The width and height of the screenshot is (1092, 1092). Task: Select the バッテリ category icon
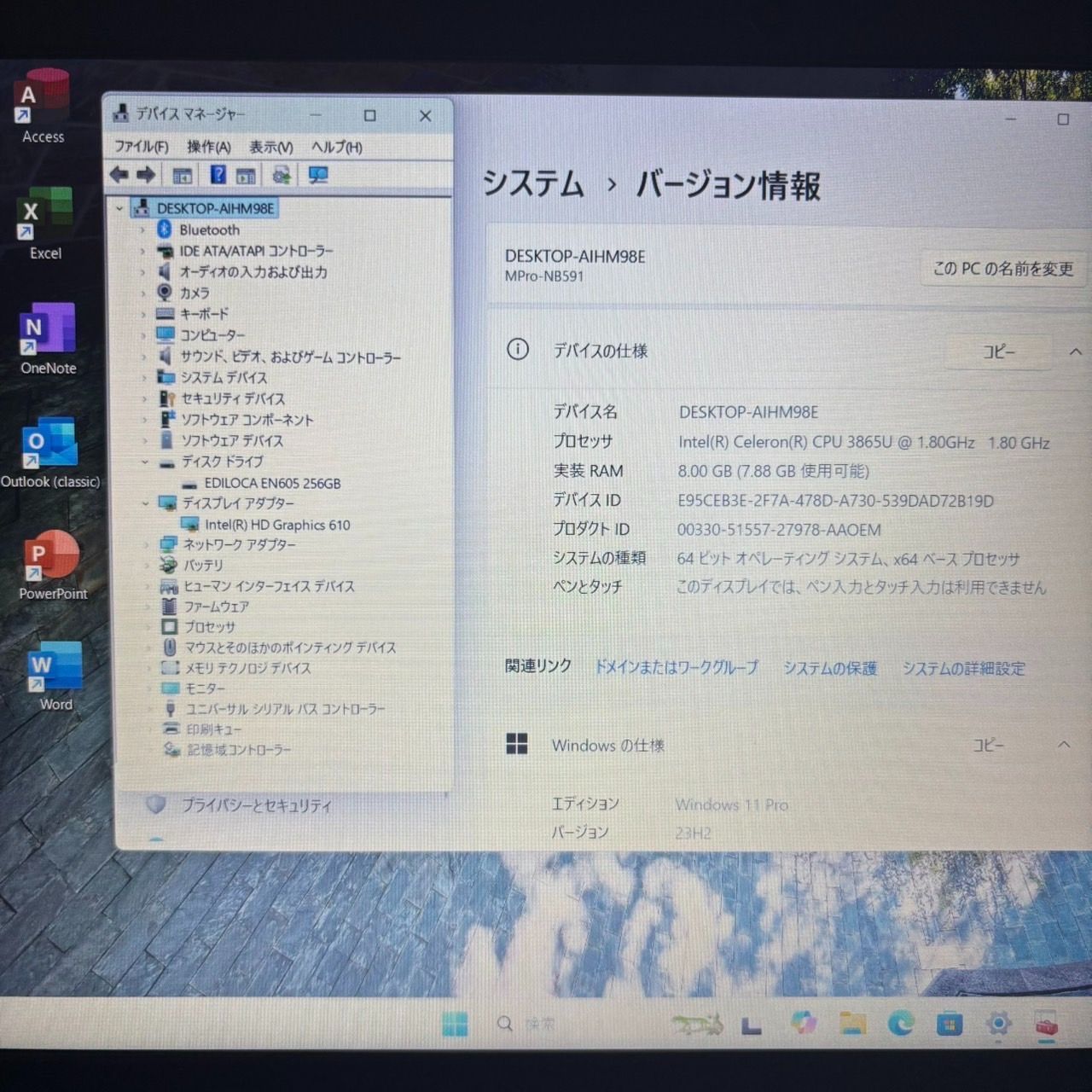coord(169,565)
